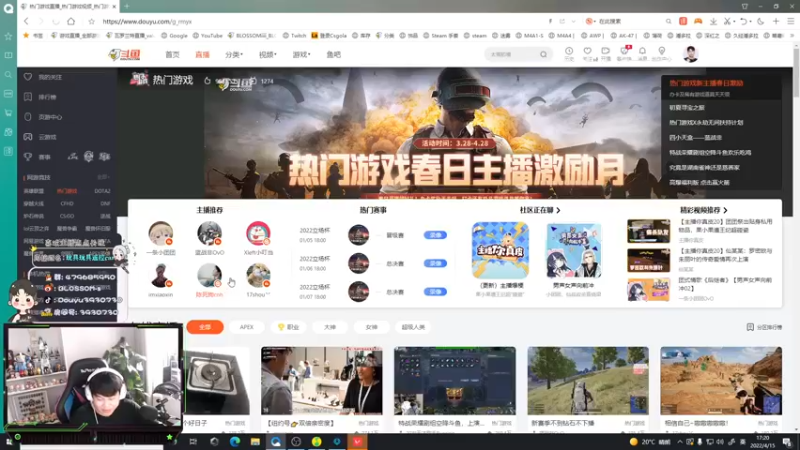This screenshot has width=800, height=450.
Task: Click the browser sidebar shopping cart icon
Action: [x=8, y=113]
